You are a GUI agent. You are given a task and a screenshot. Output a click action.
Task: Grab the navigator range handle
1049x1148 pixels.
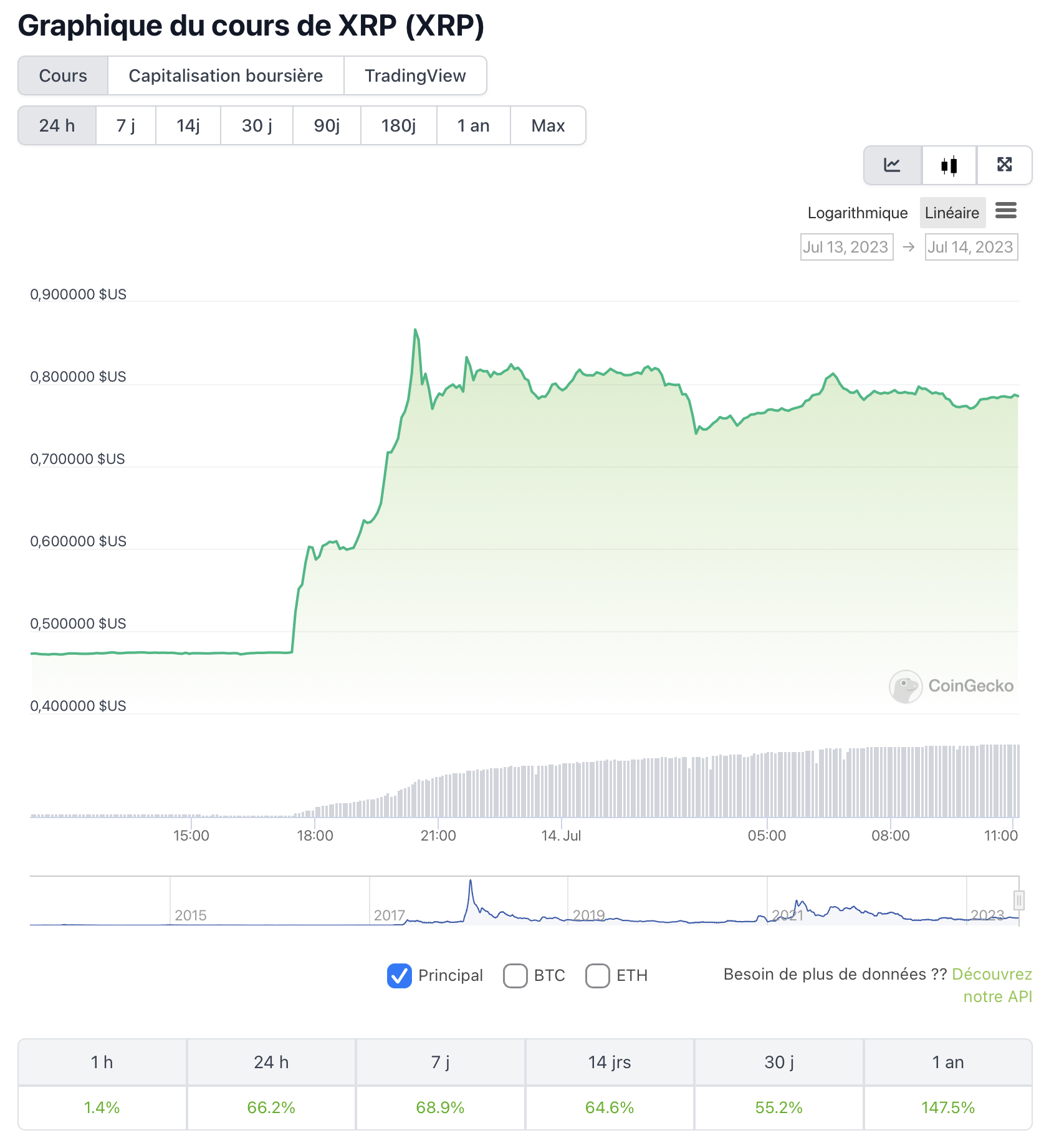(x=1019, y=900)
